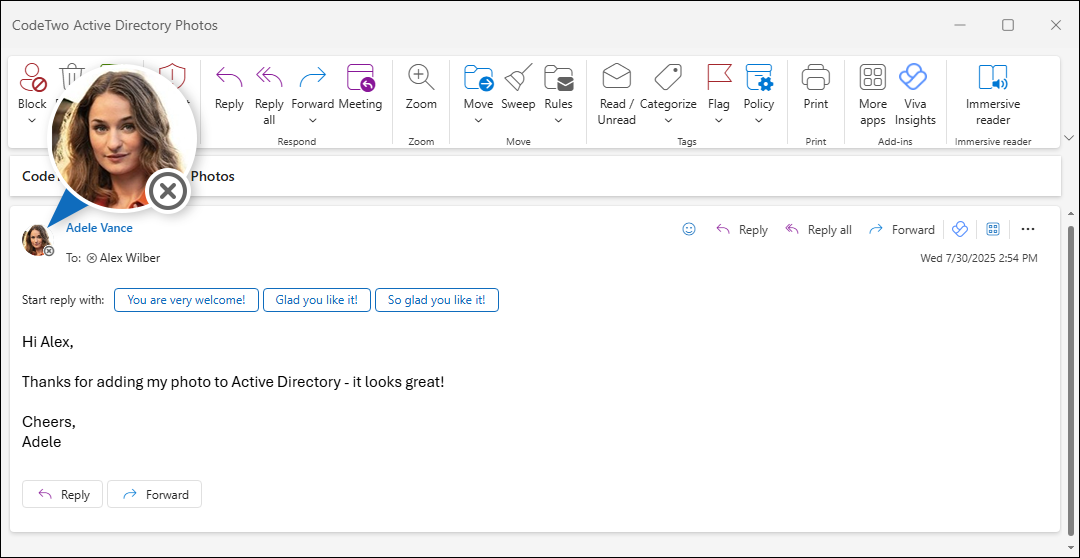The height and width of the screenshot is (558, 1080).
Task: Click the Forward icon in the ribbon
Action: coord(313,77)
